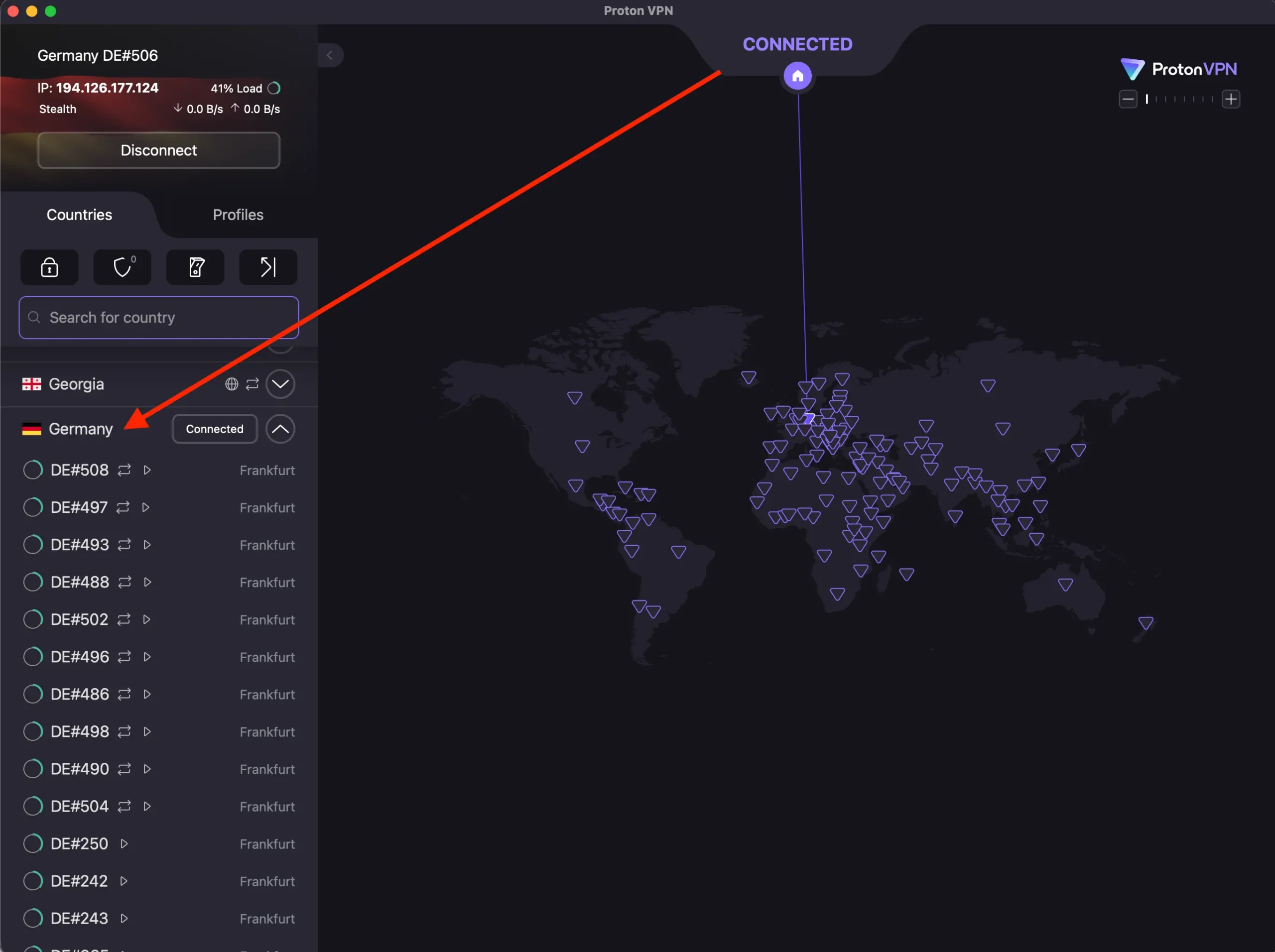The height and width of the screenshot is (952, 1275).
Task: Expand the Georgia country server list
Action: point(281,384)
